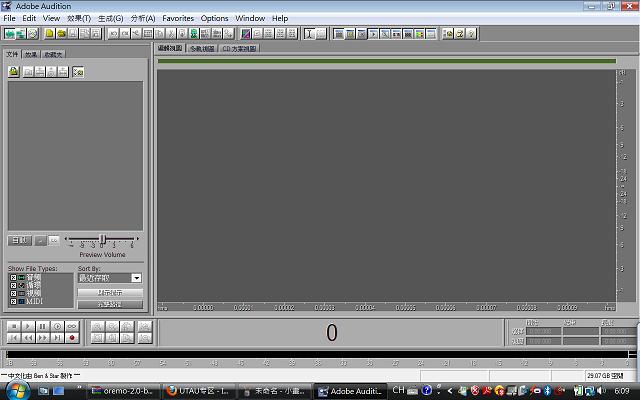Toggle the MIDI file type checkbox
640x400 pixels.
point(13,301)
